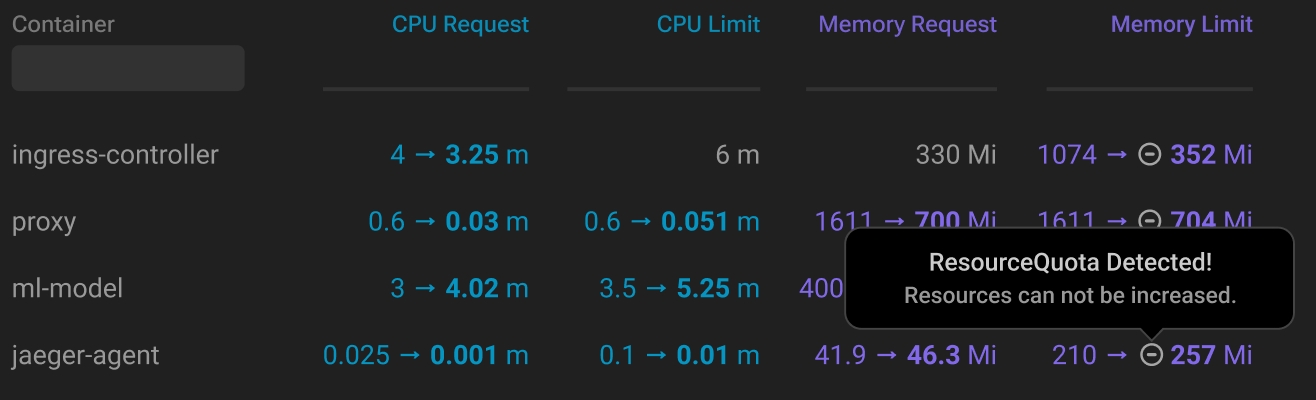Screen dimensions: 1316x400
Task: Select the proxy container name
Action: [x=44, y=221]
